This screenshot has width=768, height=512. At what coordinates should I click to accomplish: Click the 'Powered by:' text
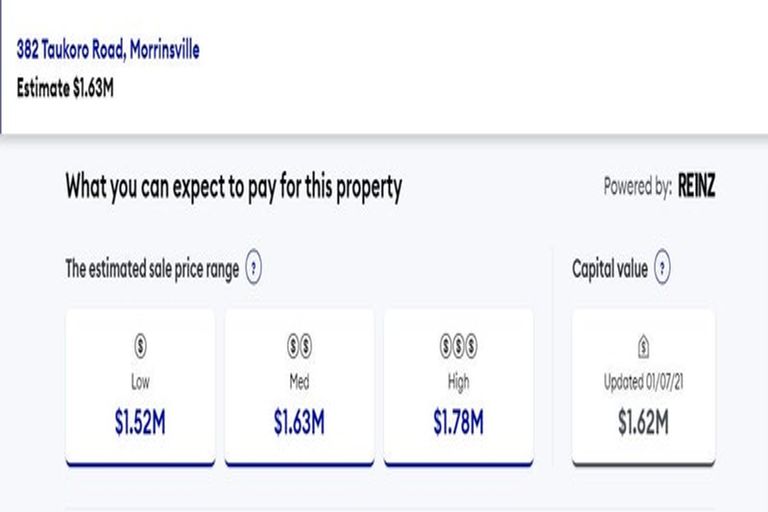pyautogui.click(x=637, y=187)
